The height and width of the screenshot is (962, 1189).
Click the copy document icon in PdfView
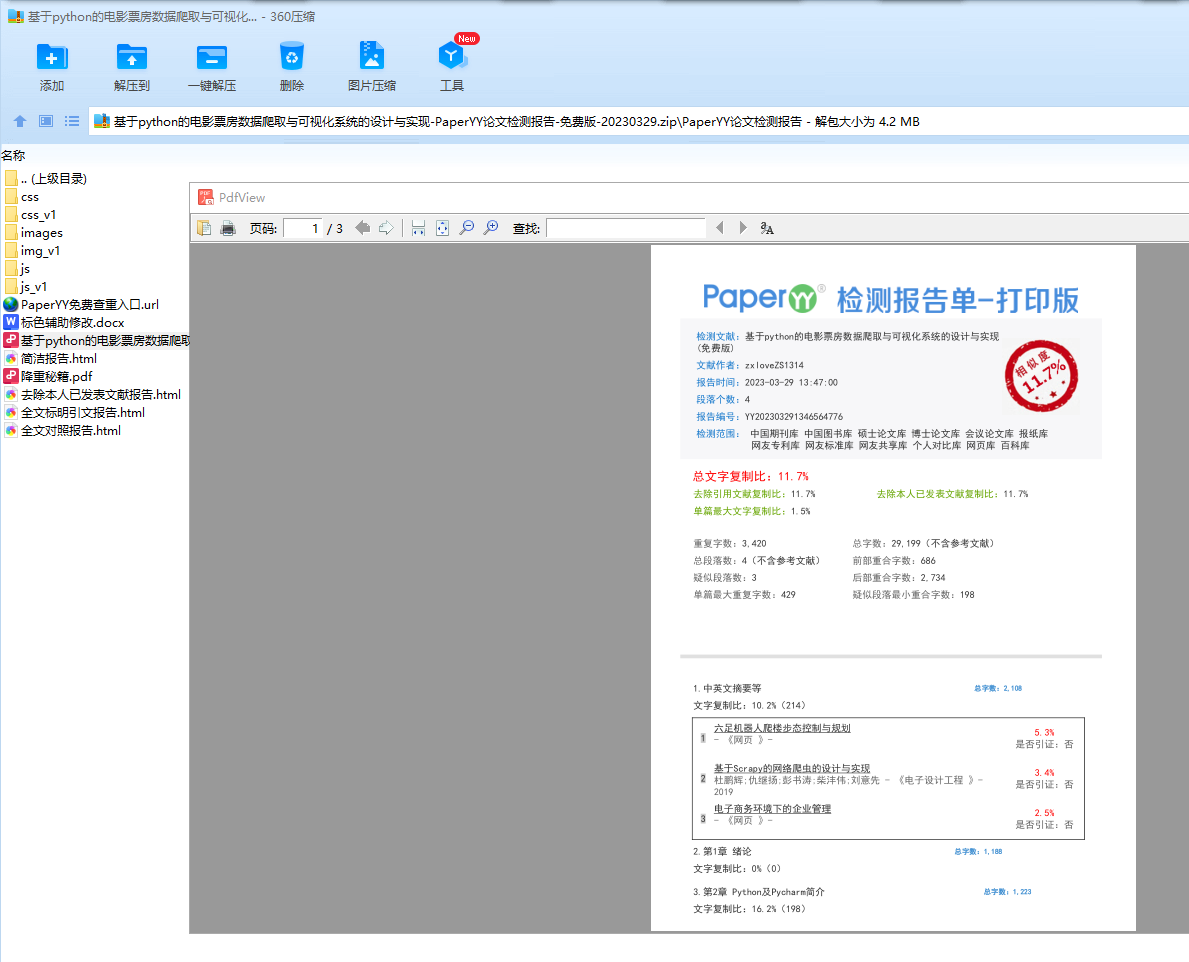(x=204, y=228)
